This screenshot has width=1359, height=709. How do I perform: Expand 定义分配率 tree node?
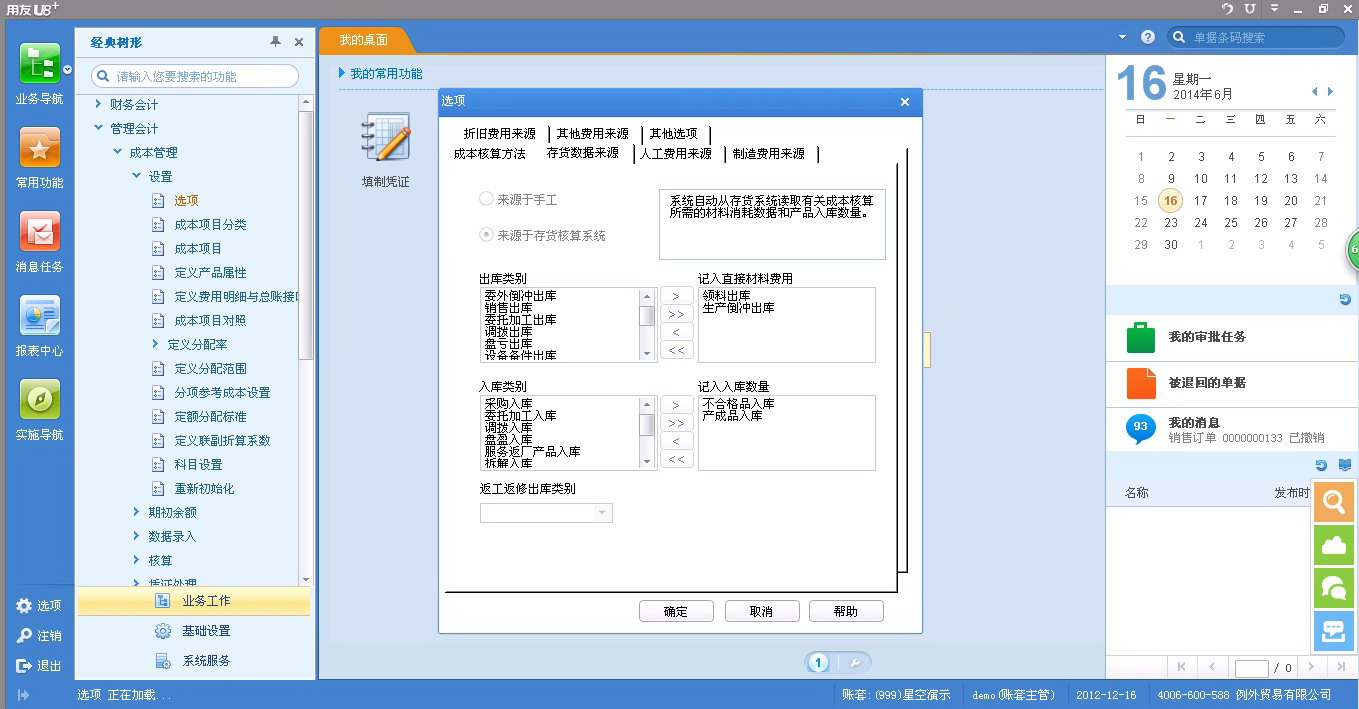tap(155, 344)
